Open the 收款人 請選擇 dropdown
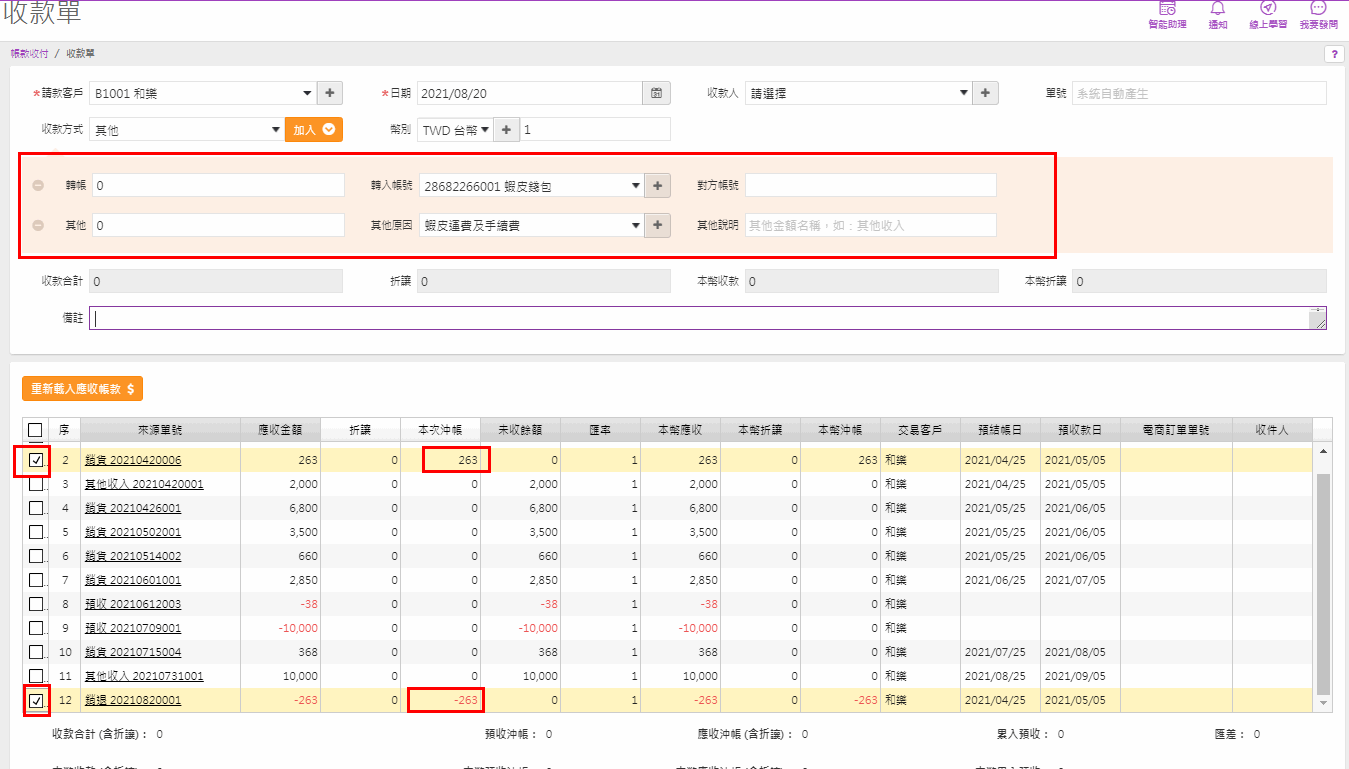1349x769 pixels. tap(858, 93)
